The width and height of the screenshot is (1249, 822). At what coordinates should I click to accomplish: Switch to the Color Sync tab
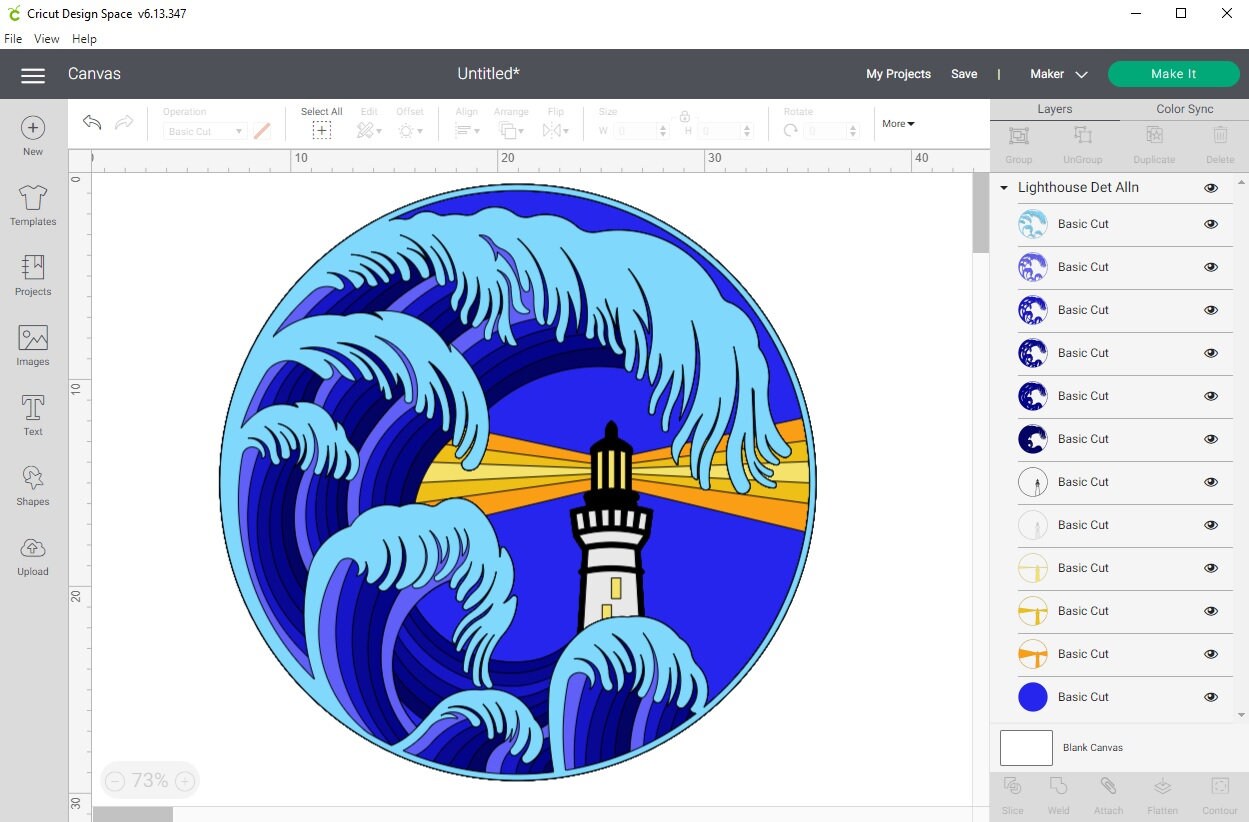1185,109
